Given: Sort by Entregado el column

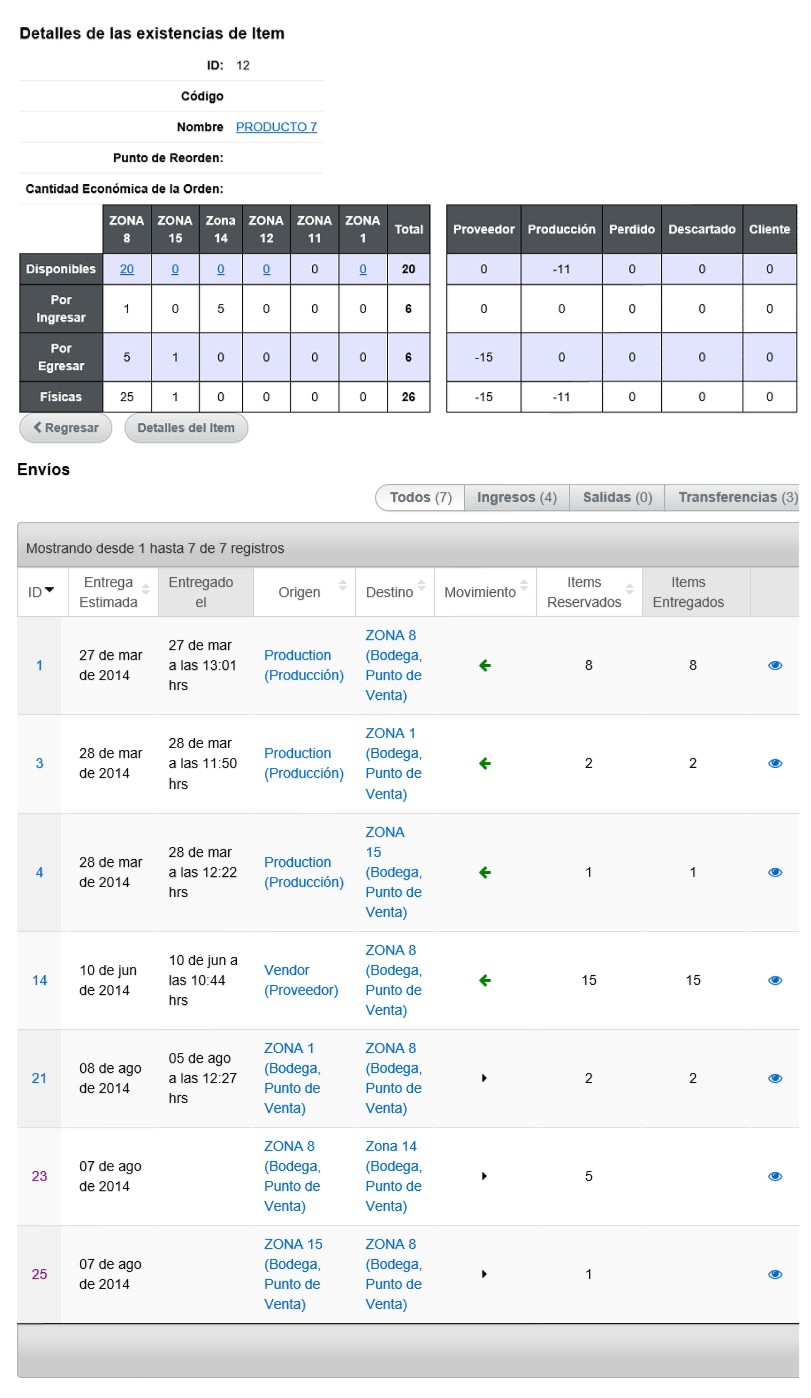Looking at the screenshot, I should [x=205, y=592].
